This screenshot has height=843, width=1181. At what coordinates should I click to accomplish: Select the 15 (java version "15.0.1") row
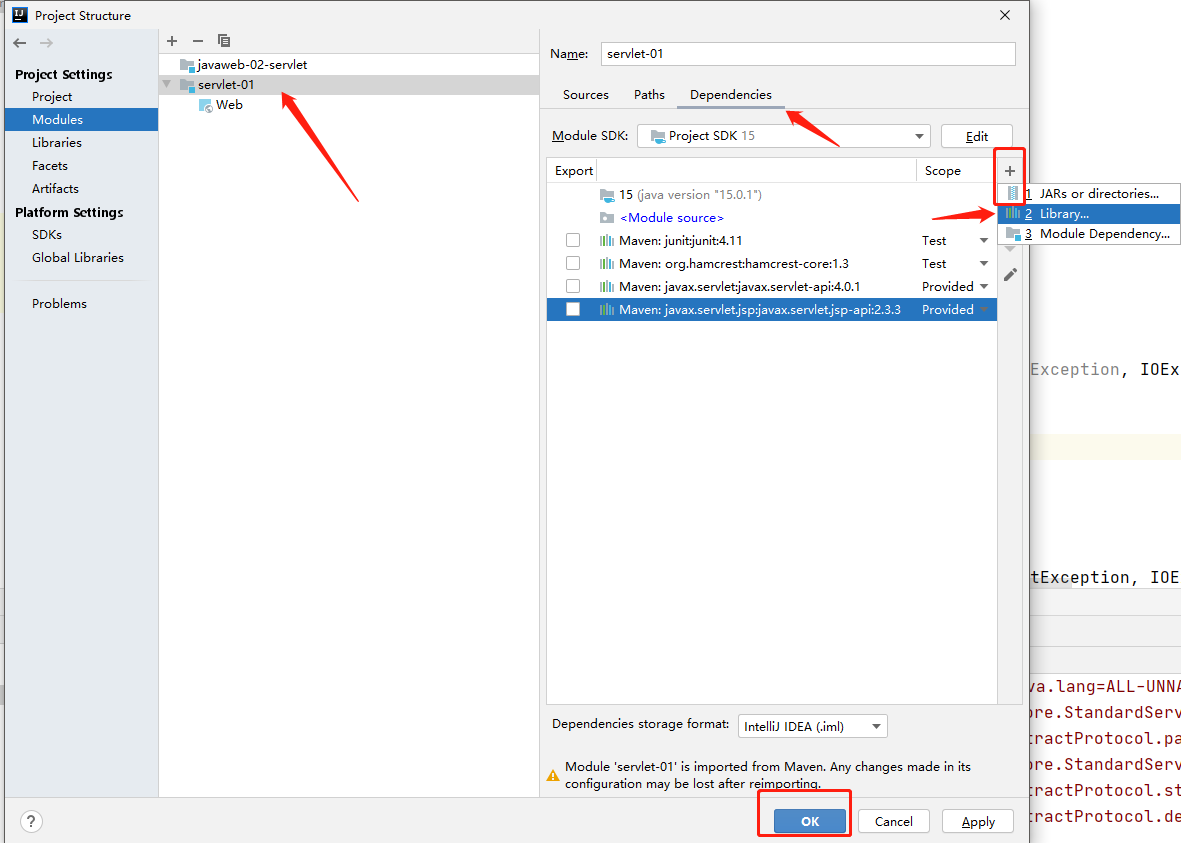[772, 195]
